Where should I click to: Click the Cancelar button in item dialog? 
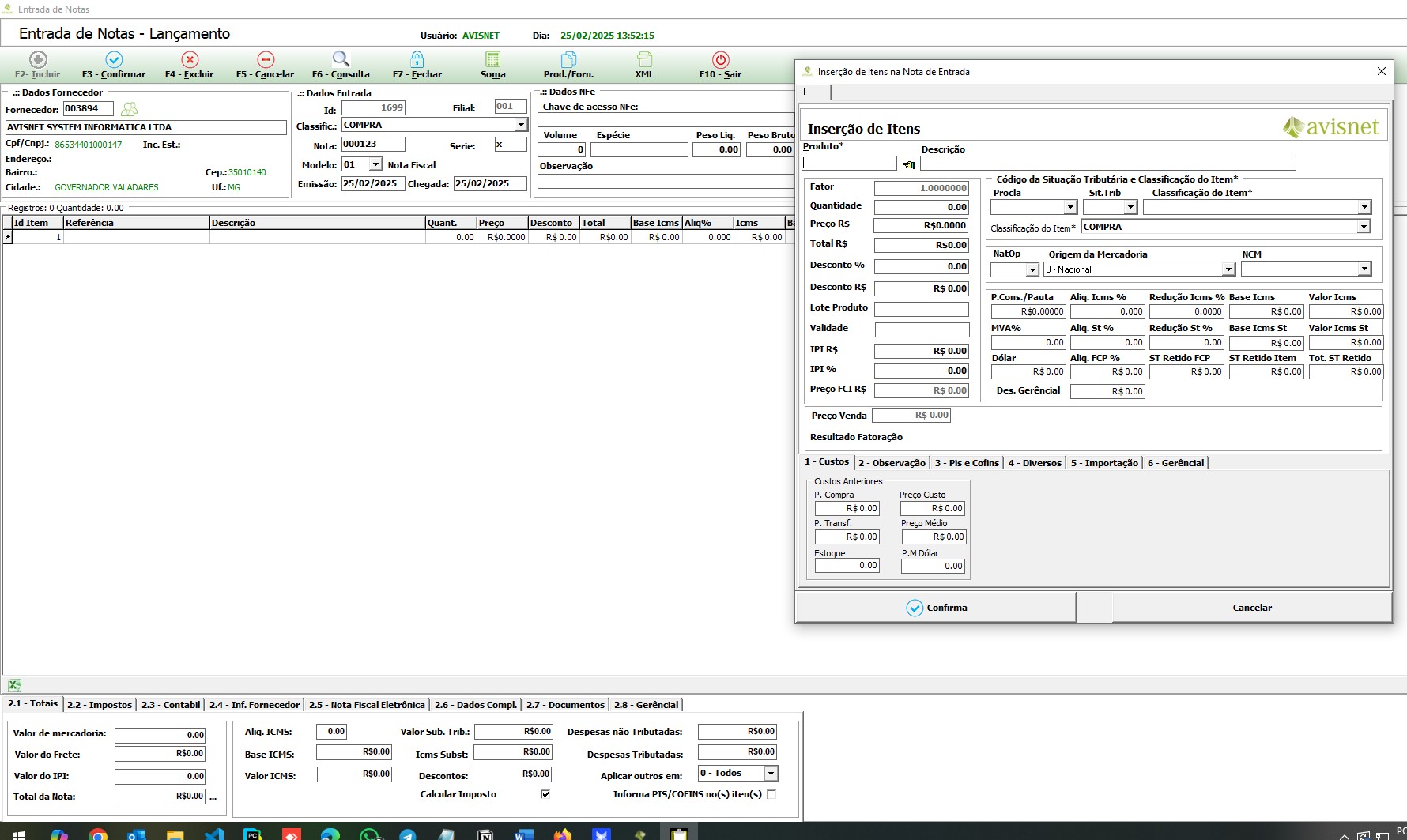[1252, 608]
